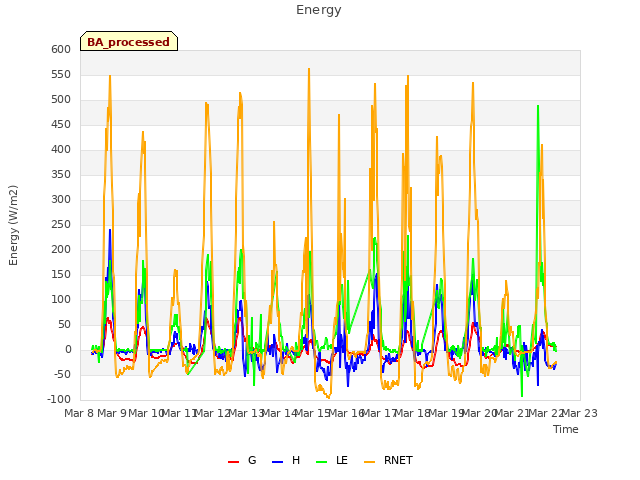
Task: Click the Mar 15 x-axis tick label
Action: coord(313,413)
